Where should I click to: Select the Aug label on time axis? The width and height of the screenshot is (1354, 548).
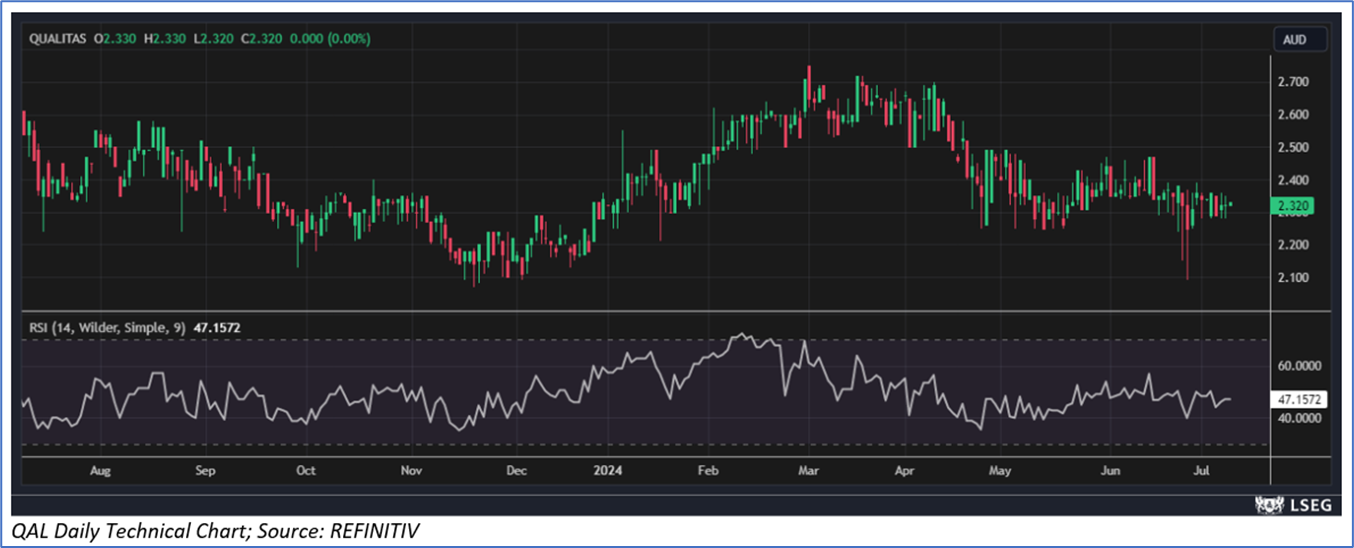(100, 470)
